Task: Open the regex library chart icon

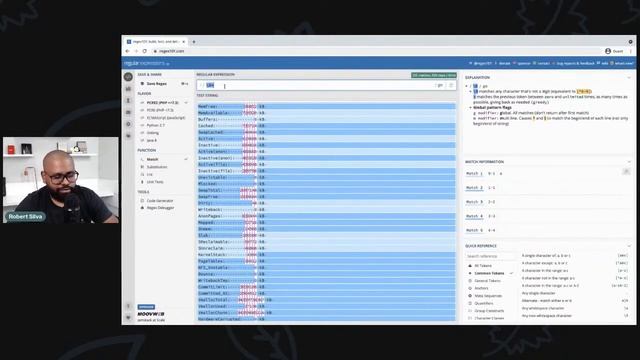Action: point(128,89)
